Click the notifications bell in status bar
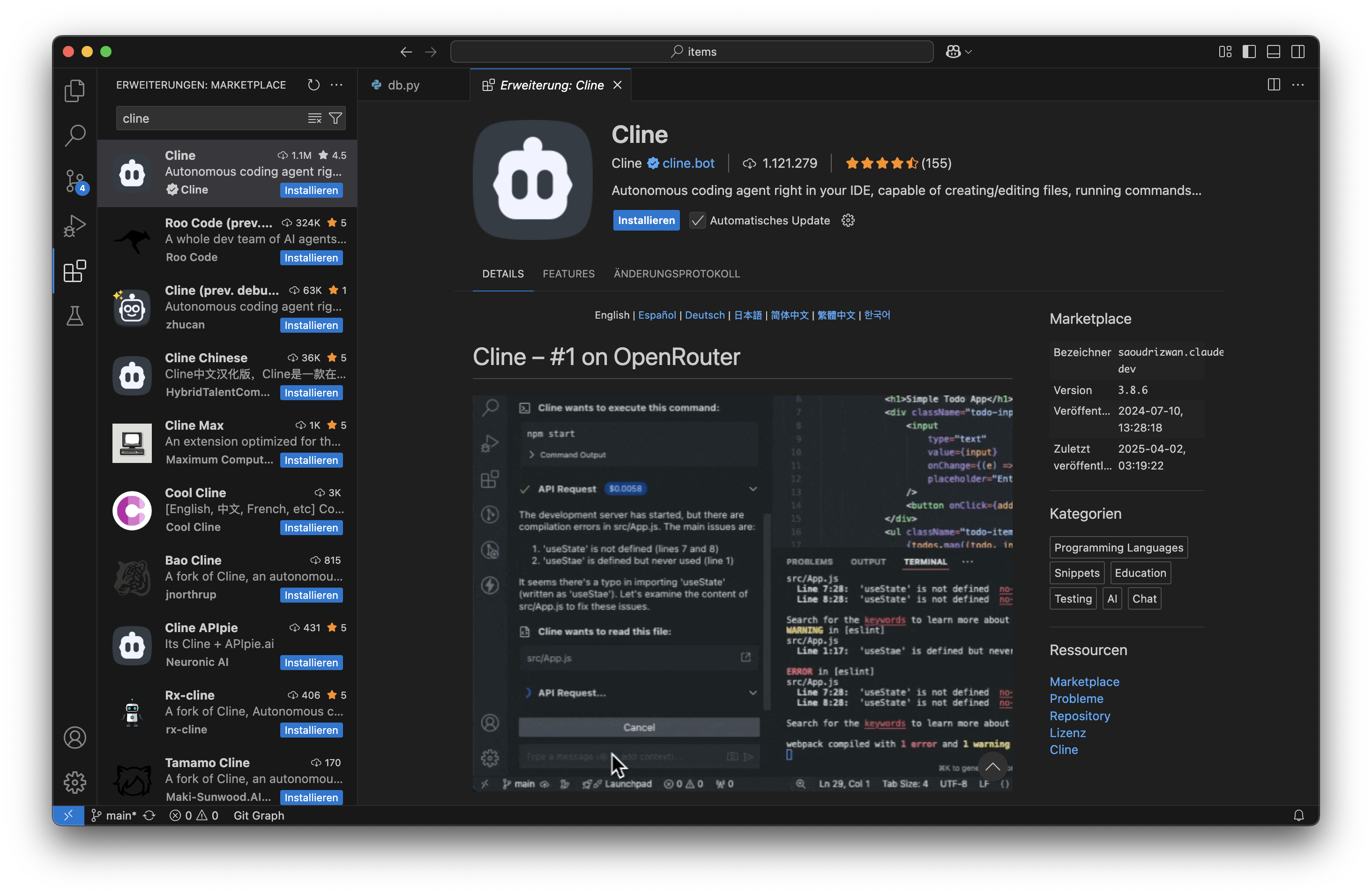Image resolution: width=1372 pixels, height=895 pixels. (x=1298, y=815)
